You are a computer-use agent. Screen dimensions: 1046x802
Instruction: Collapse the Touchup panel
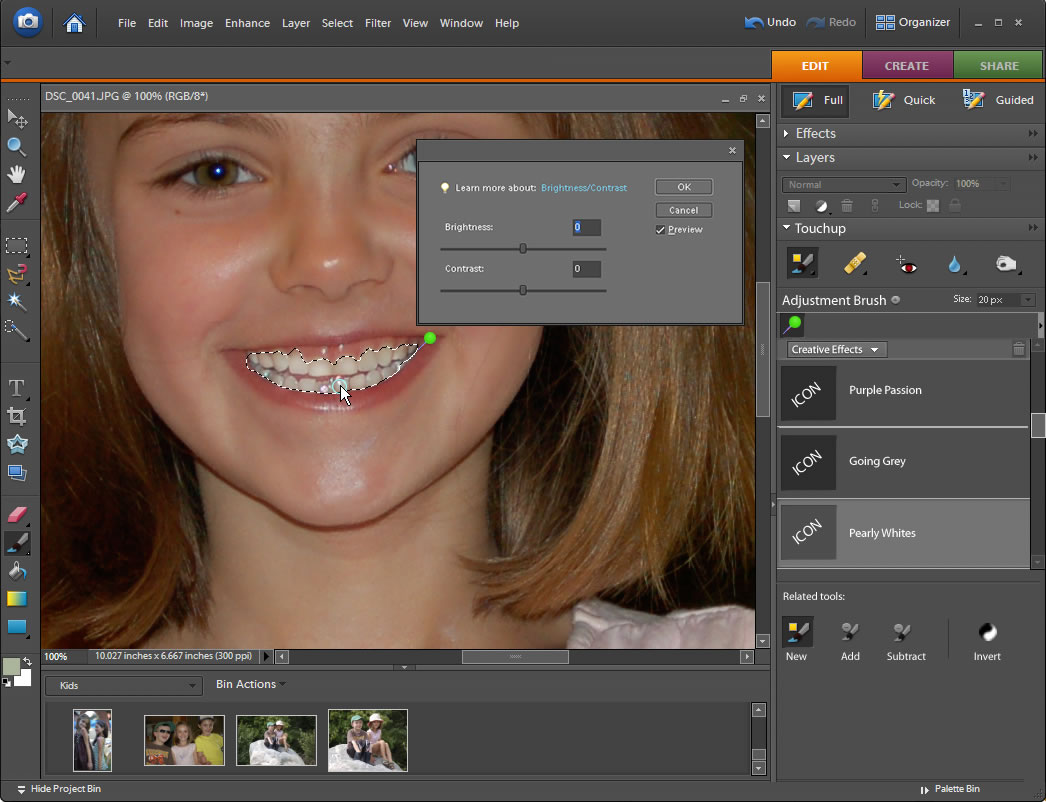[x=787, y=228]
